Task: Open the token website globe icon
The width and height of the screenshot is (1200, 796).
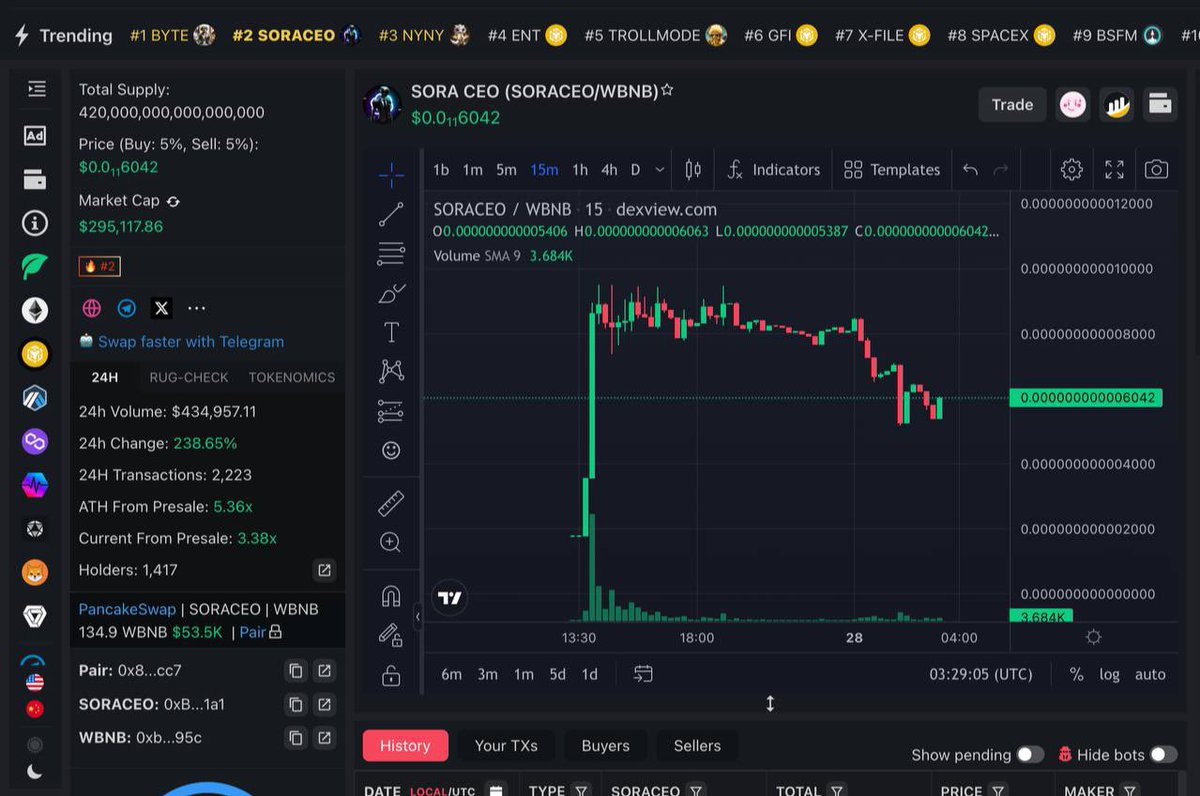Action: [92, 308]
